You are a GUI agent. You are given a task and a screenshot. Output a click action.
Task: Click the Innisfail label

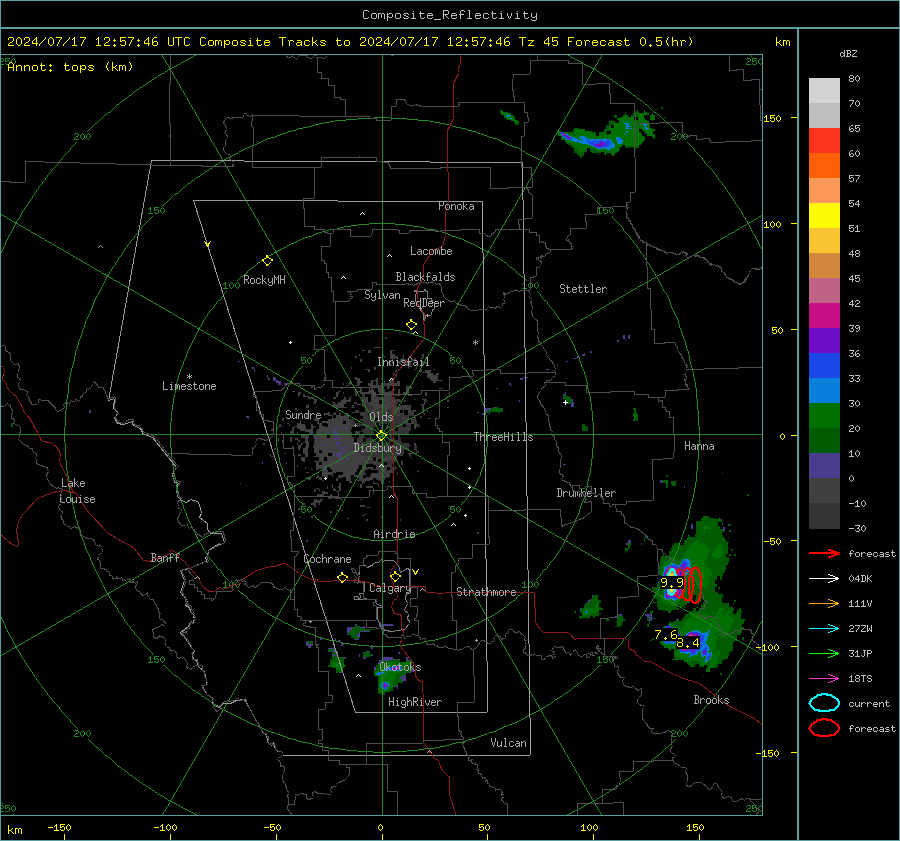coord(403,362)
